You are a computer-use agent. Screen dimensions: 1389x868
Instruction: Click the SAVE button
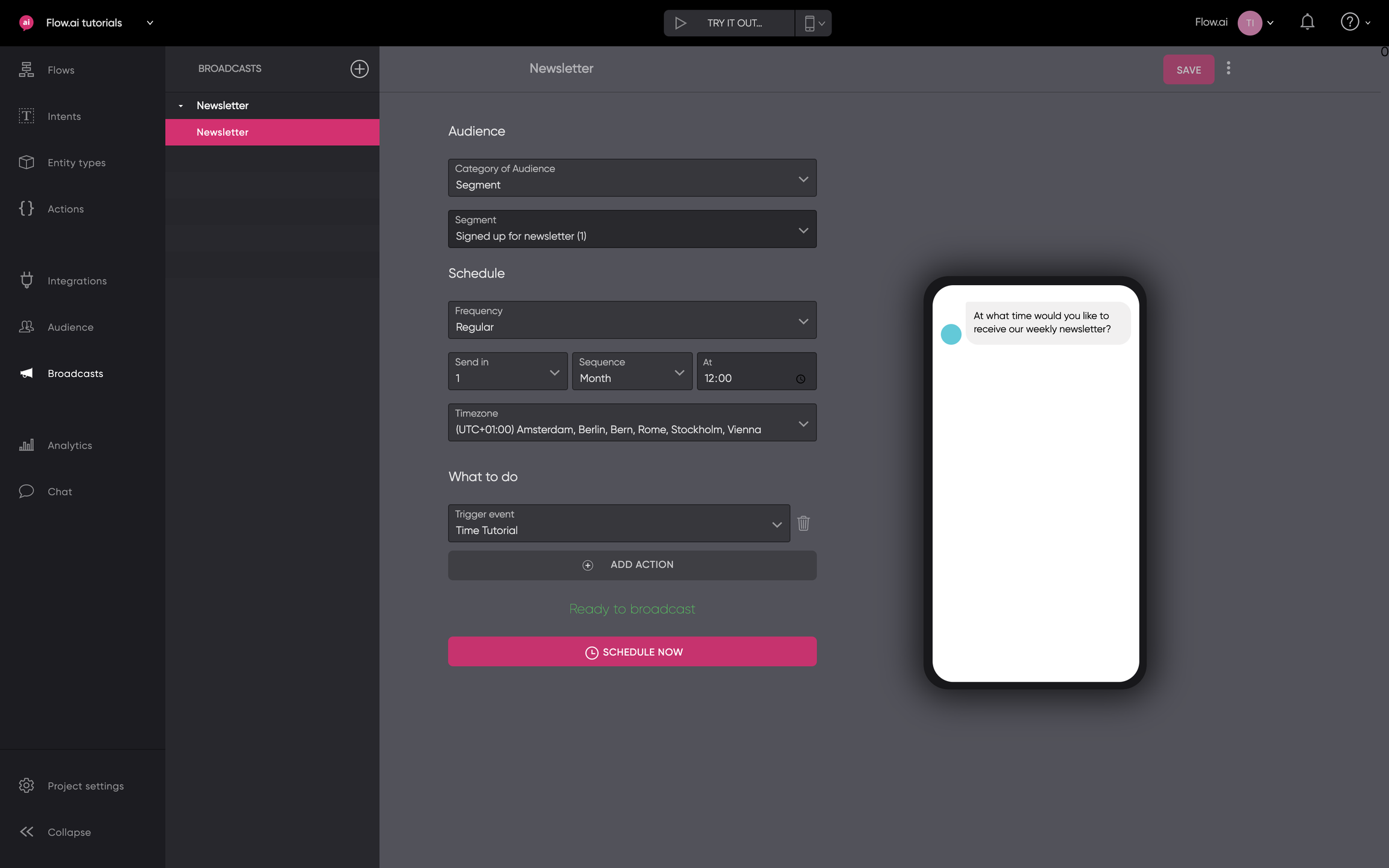click(x=1188, y=70)
